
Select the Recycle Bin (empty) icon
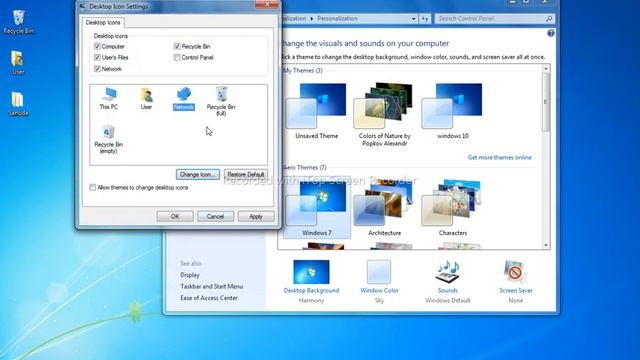(108, 139)
